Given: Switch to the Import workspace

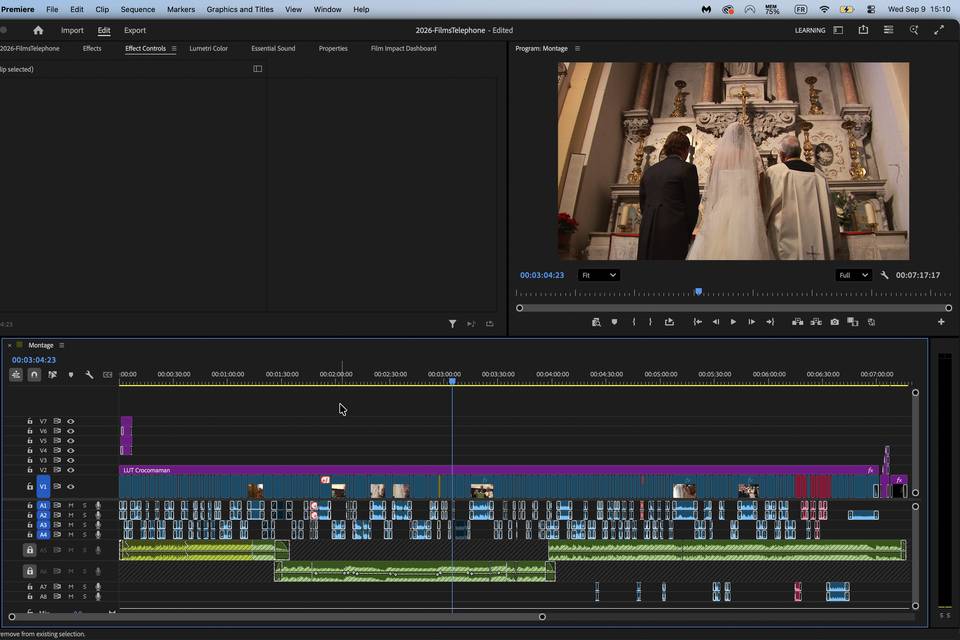Looking at the screenshot, I should coord(72,30).
